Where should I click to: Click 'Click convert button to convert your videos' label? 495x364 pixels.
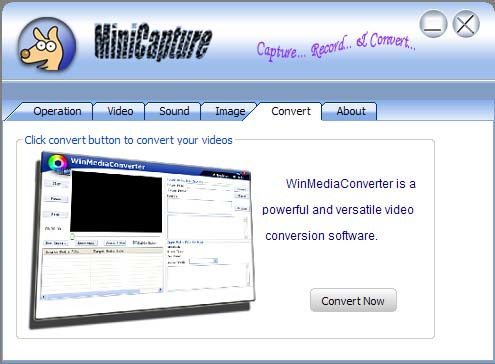128,140
